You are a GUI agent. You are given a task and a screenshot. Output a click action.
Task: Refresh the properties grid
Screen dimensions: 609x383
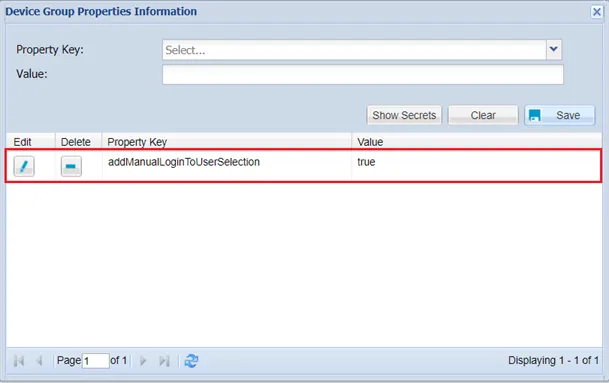click(191, 361)
